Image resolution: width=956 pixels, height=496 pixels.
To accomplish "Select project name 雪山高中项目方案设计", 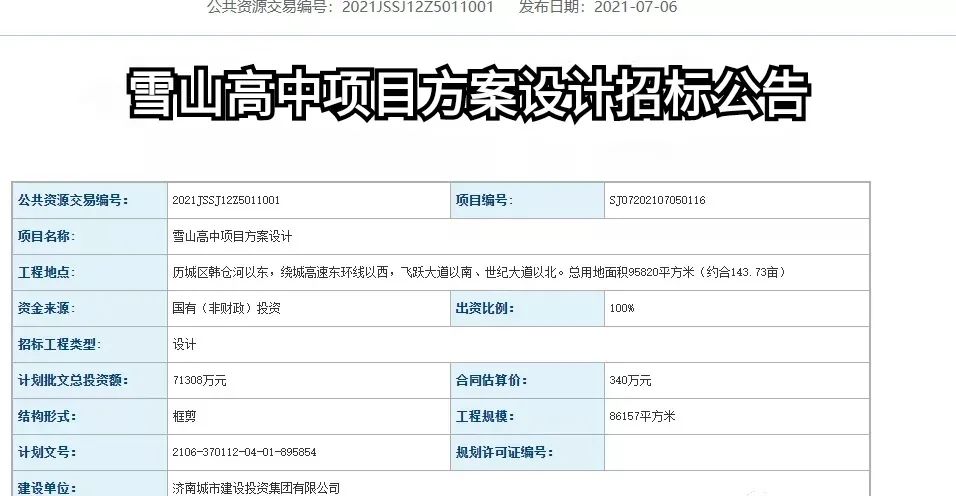I will pyautogui.click(x=232, y=236).
